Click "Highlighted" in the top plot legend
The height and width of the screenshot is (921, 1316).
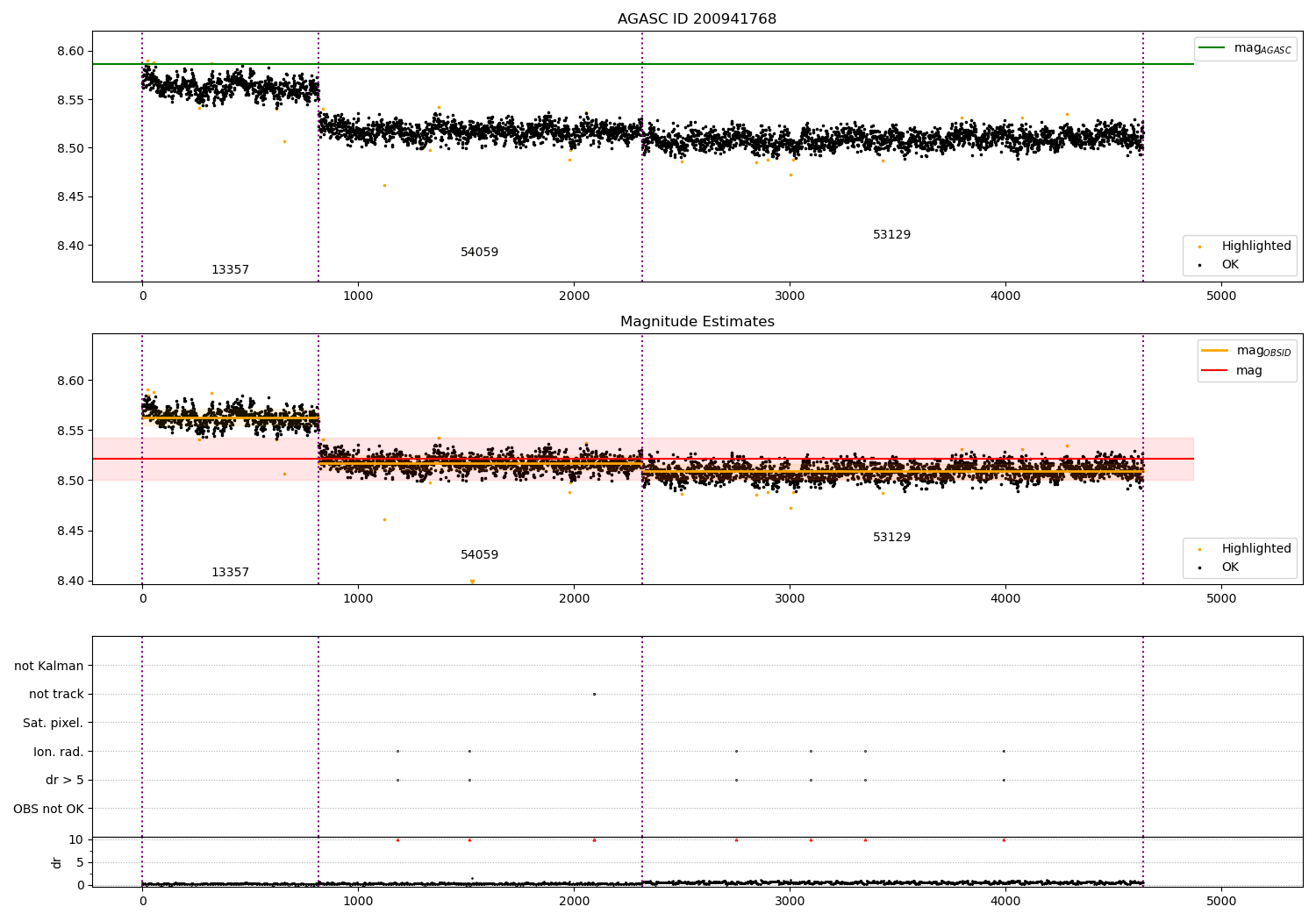pyautogui.click(x=1256, y=246)
